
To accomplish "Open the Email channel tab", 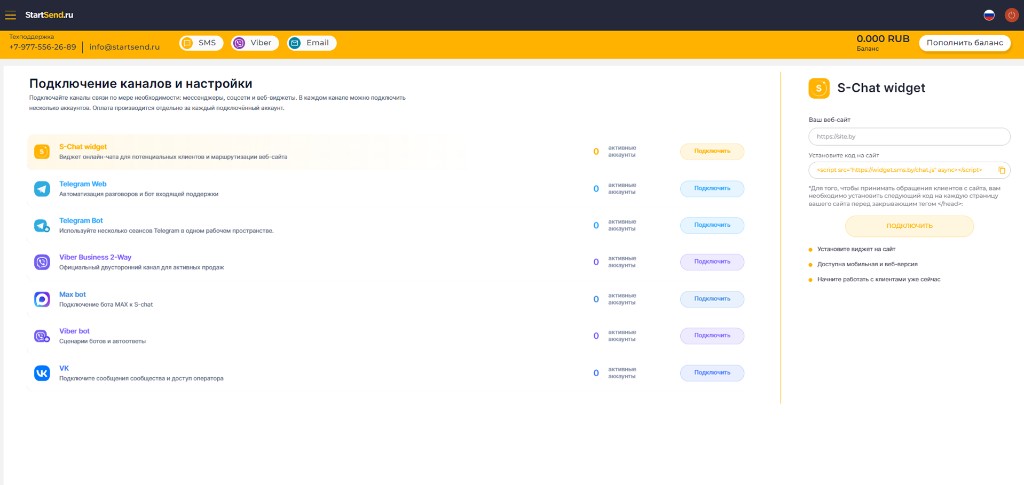I will coord(312,43).
